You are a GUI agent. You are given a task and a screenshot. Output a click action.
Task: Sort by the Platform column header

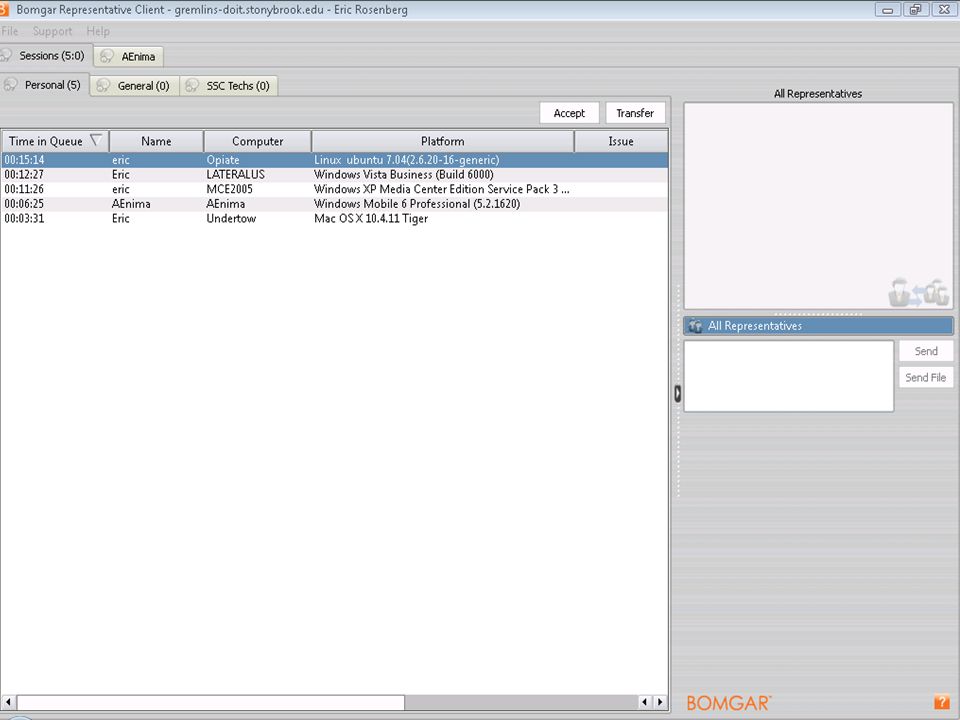tap(443, 141)
